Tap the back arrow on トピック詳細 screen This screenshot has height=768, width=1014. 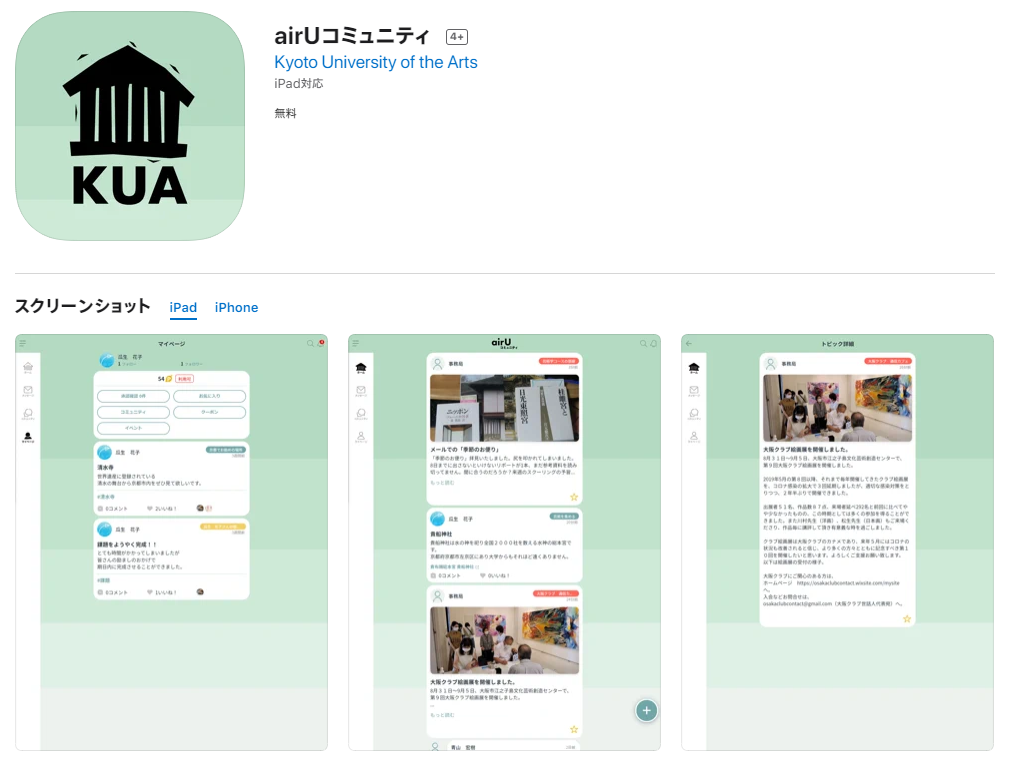click(688, 343)
